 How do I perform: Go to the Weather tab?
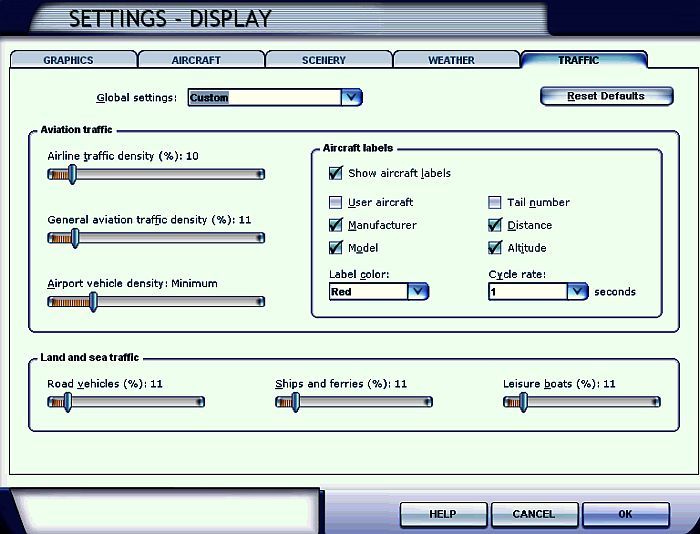click(452, 60)
